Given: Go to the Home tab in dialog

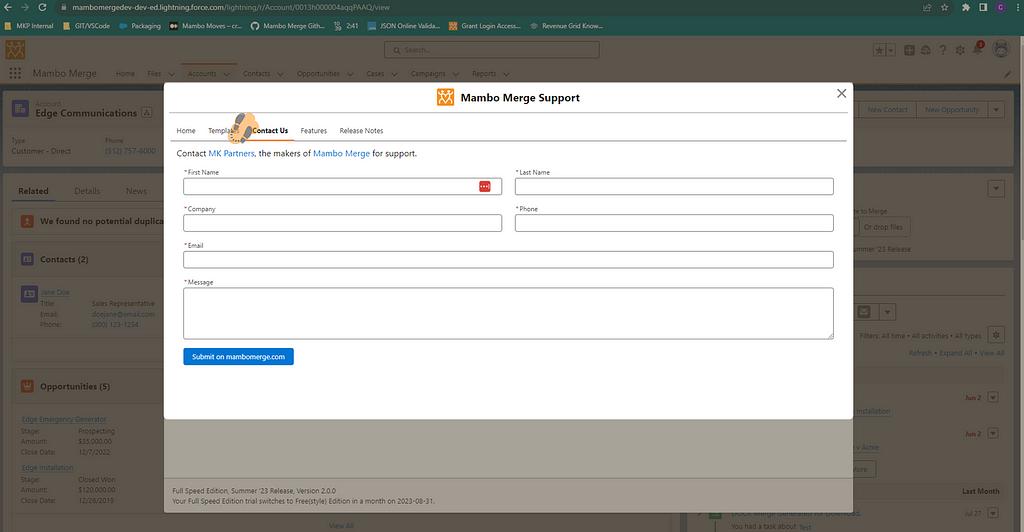Looking at the screenshot, I should click(x=186, y=131).
